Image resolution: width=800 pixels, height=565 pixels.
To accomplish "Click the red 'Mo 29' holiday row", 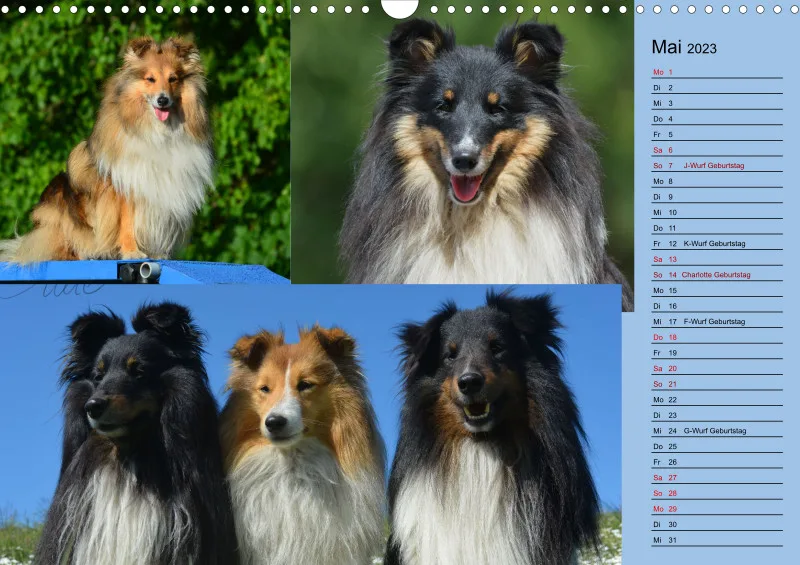I will 717,509.
